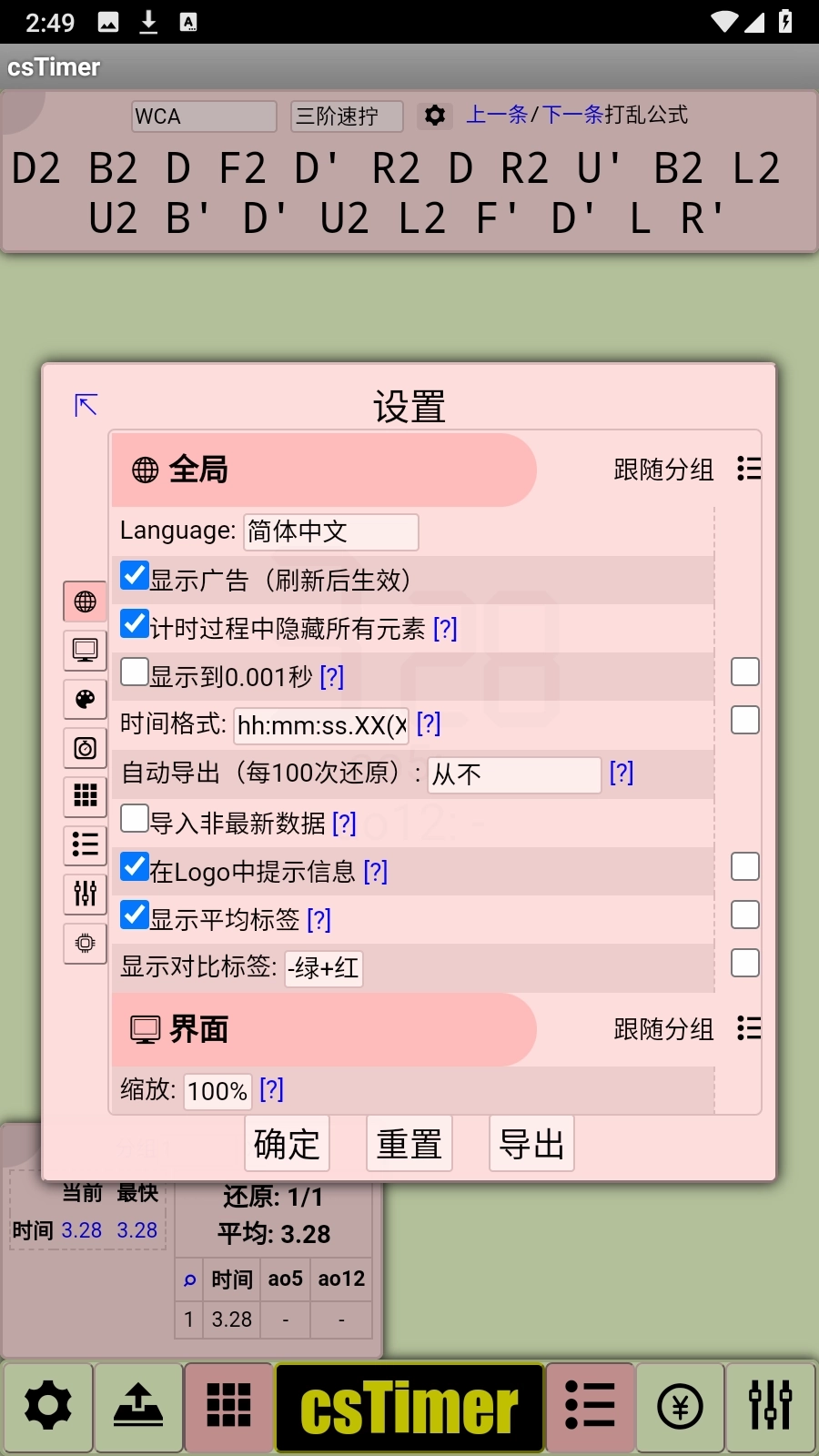Enable 显示到0.001秒 option
The width and height of the screenshot is (819, 1456).
pos(134,671)
